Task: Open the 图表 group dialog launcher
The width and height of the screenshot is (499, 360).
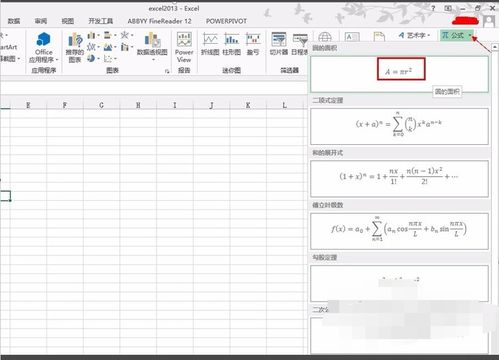Action: pos(167,71)
